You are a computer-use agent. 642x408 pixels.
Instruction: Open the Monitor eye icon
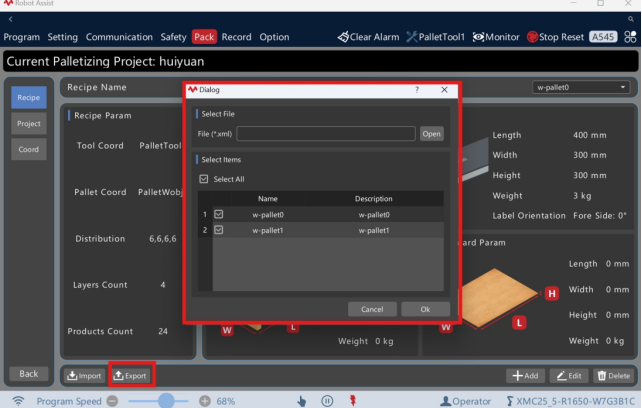click(478, 37)
